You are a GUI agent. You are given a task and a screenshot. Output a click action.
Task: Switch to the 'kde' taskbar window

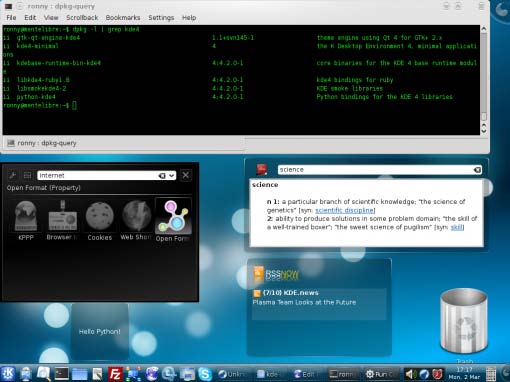tap(270, 374)
